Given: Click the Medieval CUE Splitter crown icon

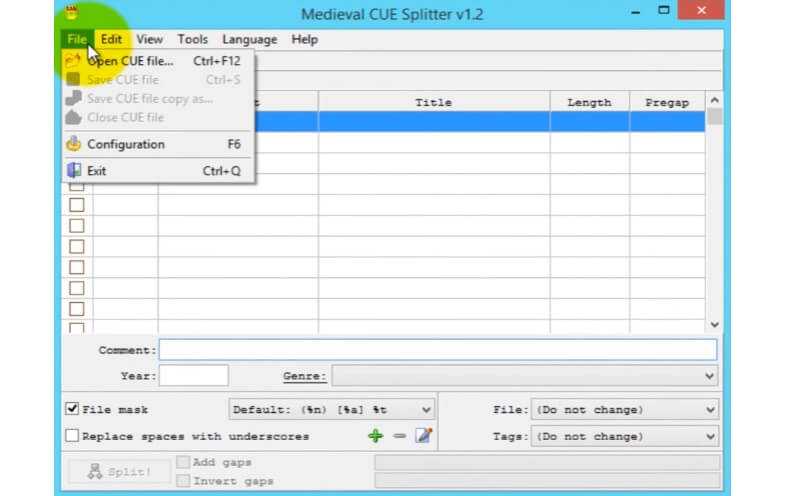Looking at the screenshot, I should pos(71,13).
